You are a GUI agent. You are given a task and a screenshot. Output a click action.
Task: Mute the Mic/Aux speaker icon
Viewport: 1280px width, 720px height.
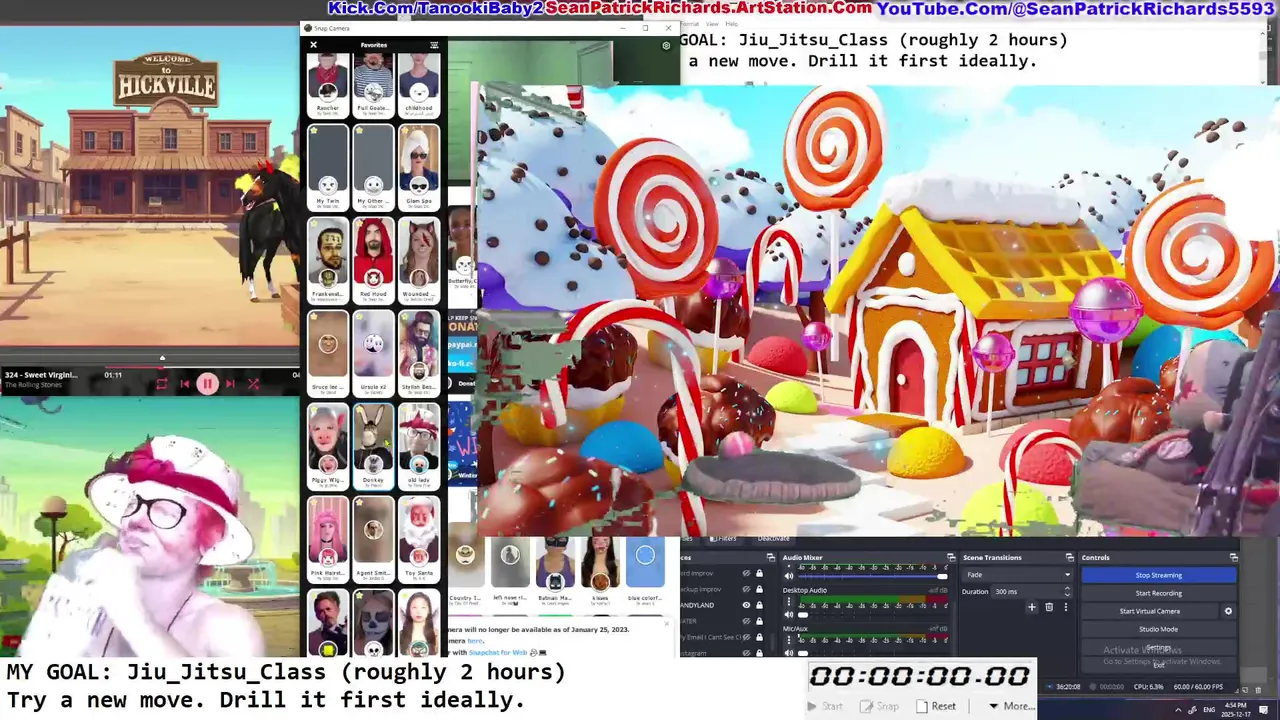789,653
